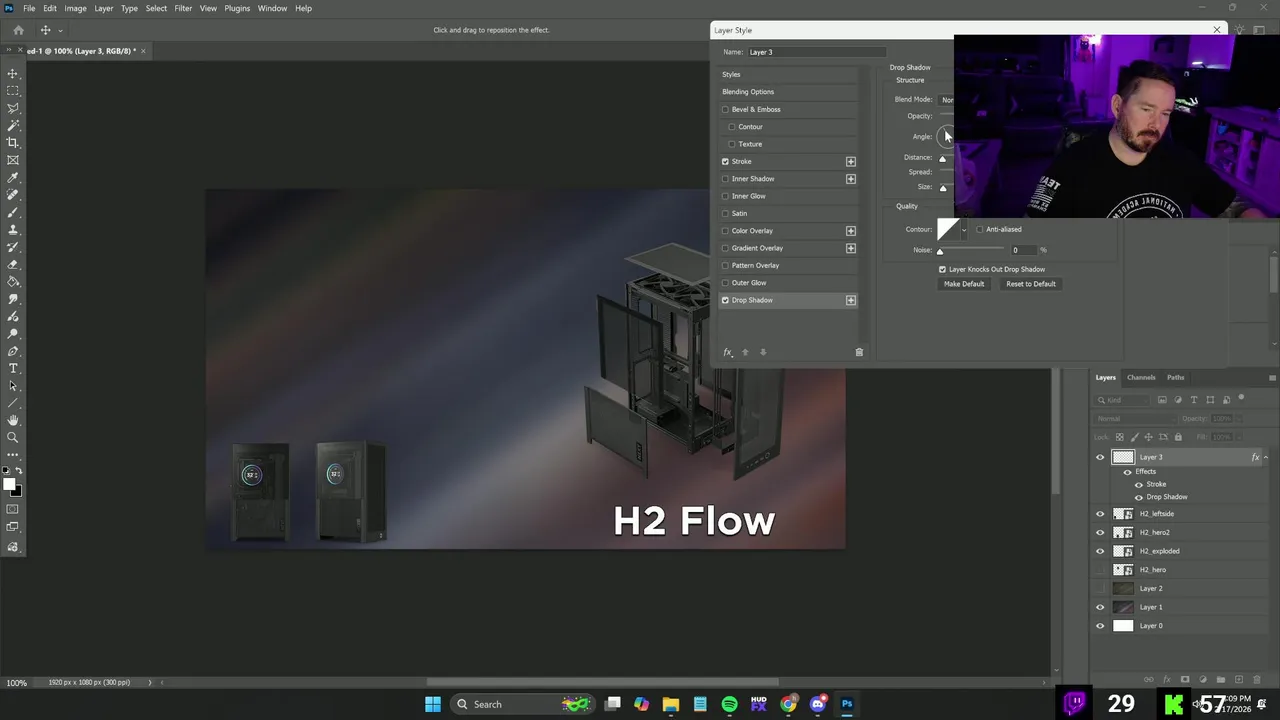The image size is (1280, 720).
Task: Select the Zoom tool
Action: pos(13,438)
